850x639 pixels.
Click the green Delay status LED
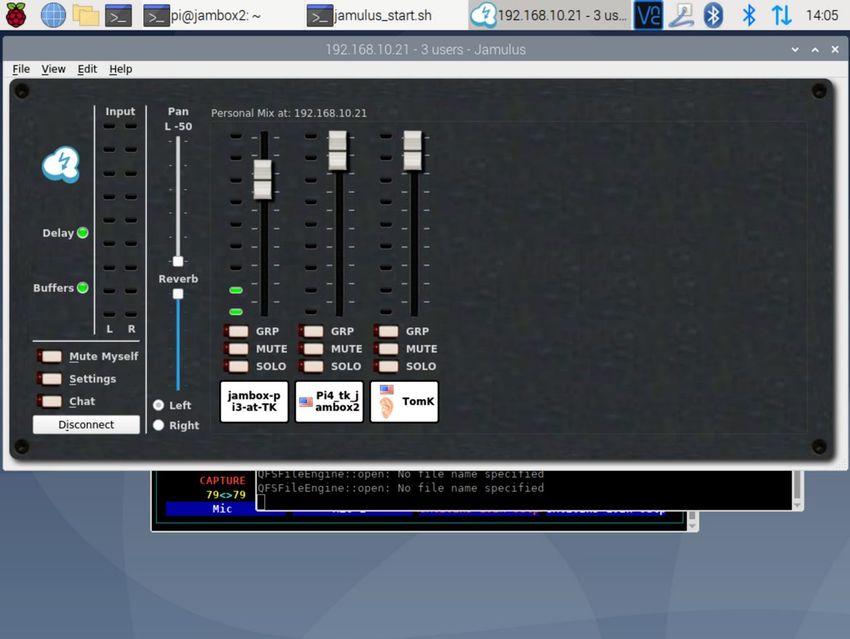pos(83,233)
